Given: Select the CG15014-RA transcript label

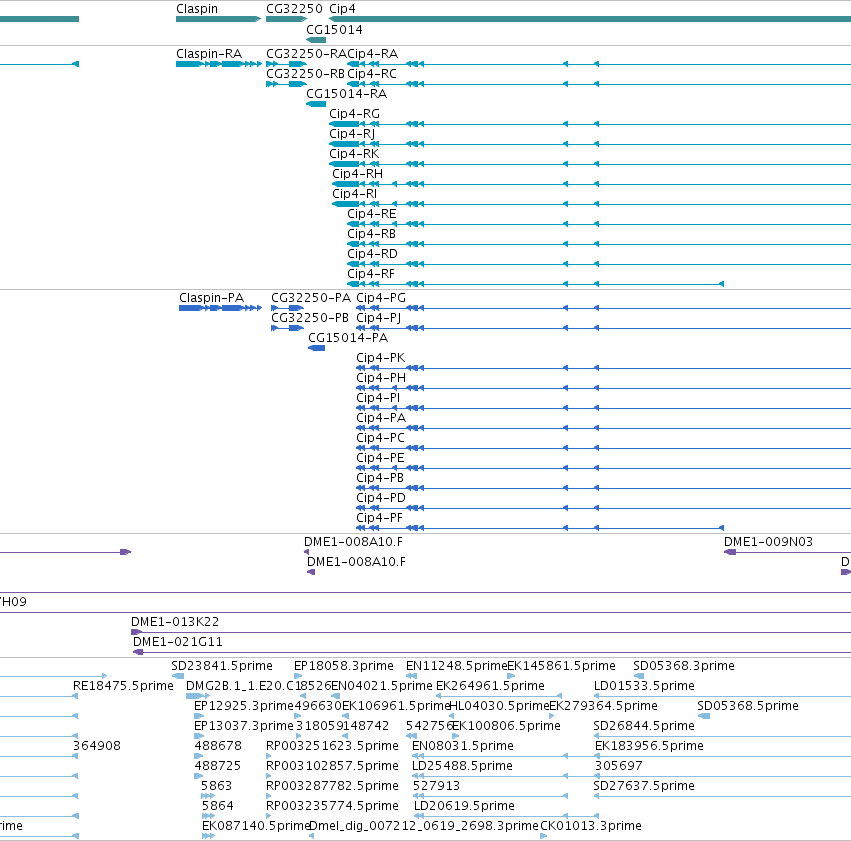Looking at the screenshot, I should pyautogui.click(x=347, y=94).
